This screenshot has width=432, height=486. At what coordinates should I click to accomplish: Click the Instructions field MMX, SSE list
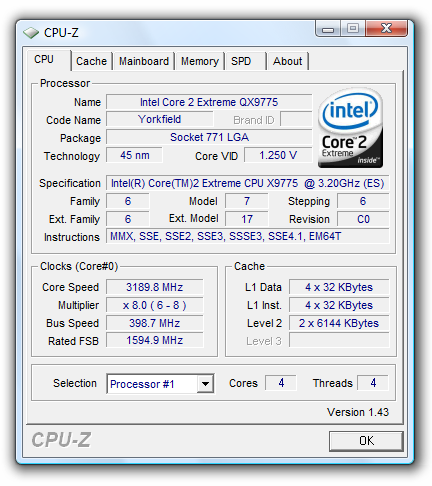pyautogui.click(x=247, y=236)
